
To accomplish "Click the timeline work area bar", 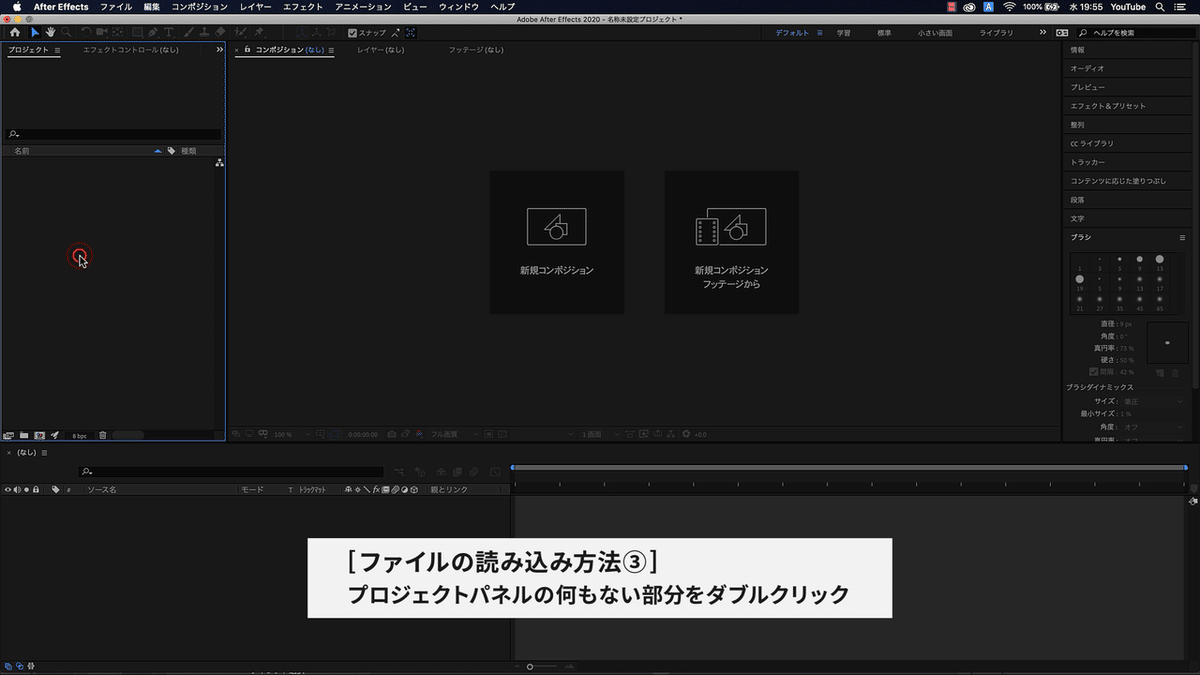I will click(x=849, y=467).
